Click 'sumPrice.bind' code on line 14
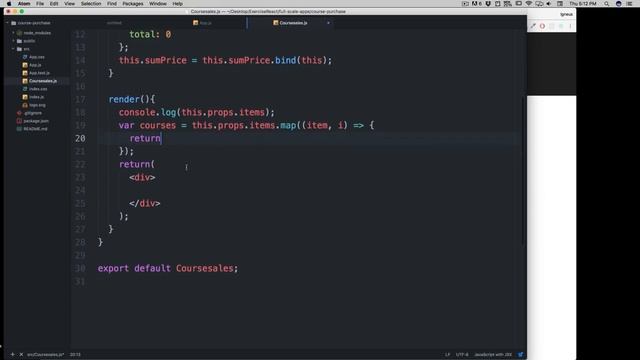Screen dimensions: 640x360 (x=262, y=60)
